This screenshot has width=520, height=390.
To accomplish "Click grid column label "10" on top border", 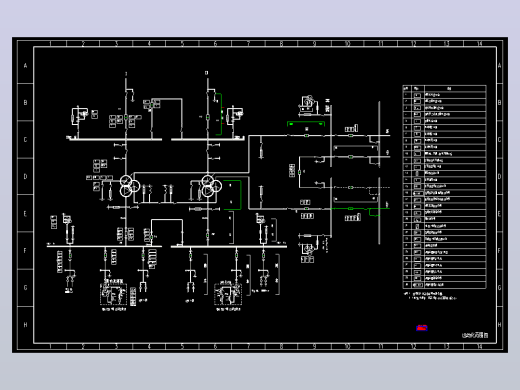I will (347, 44).
